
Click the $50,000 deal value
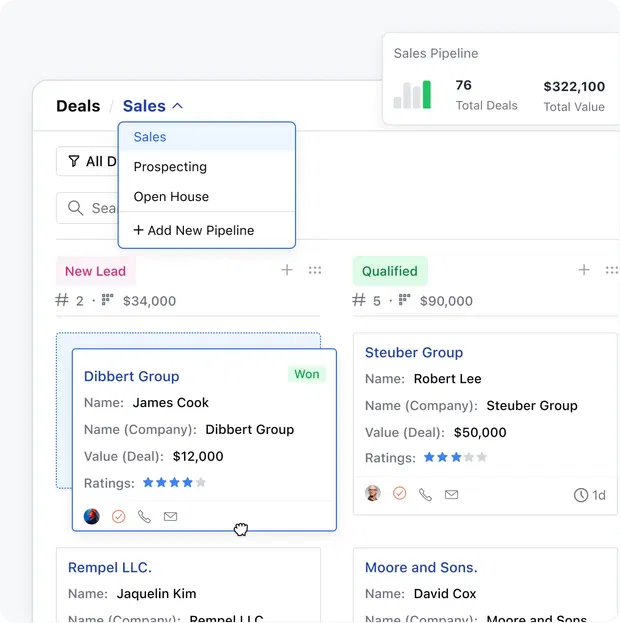[480, 432]
